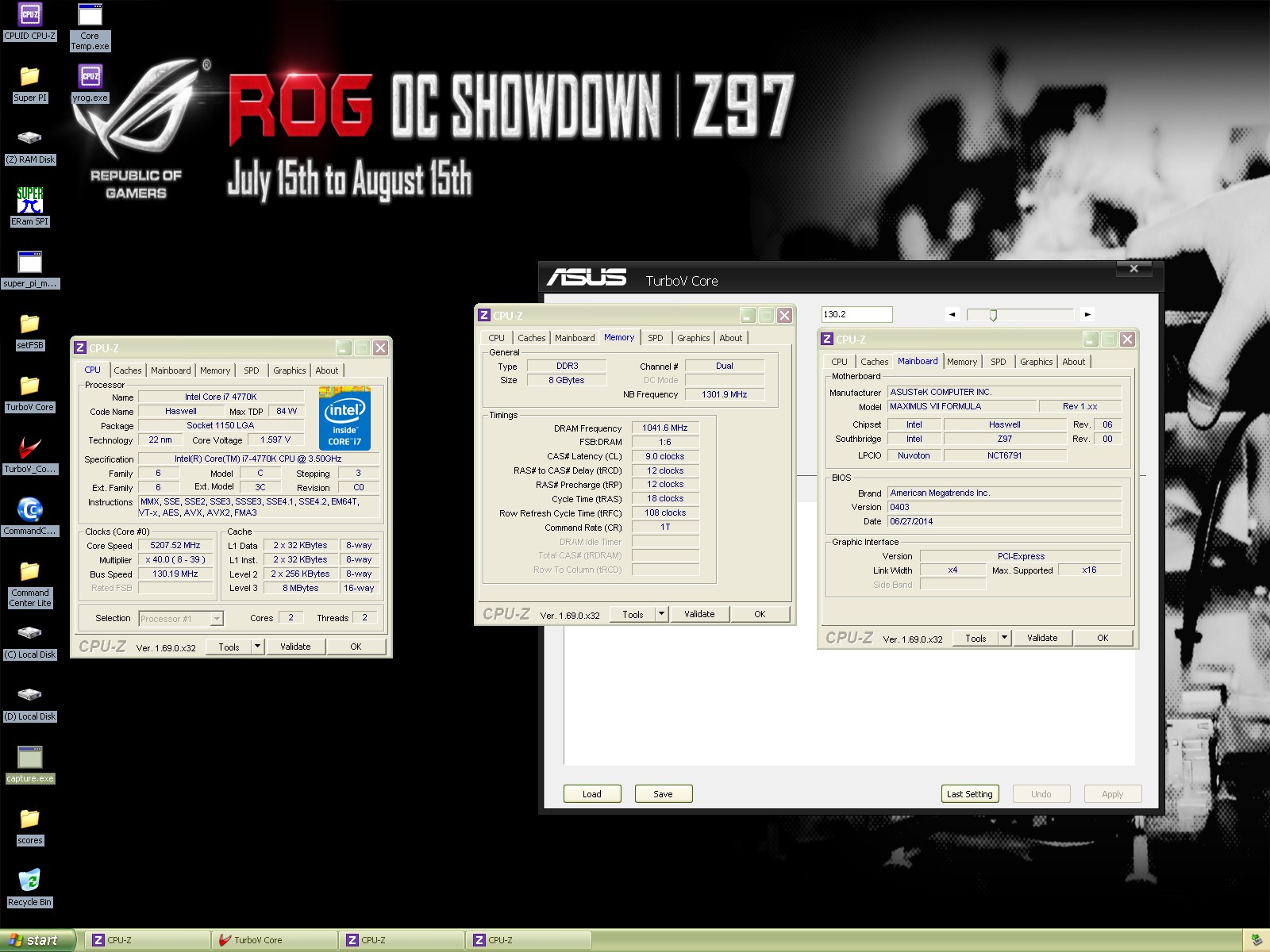Click Validate in the CPU tab window

(295, 647)
